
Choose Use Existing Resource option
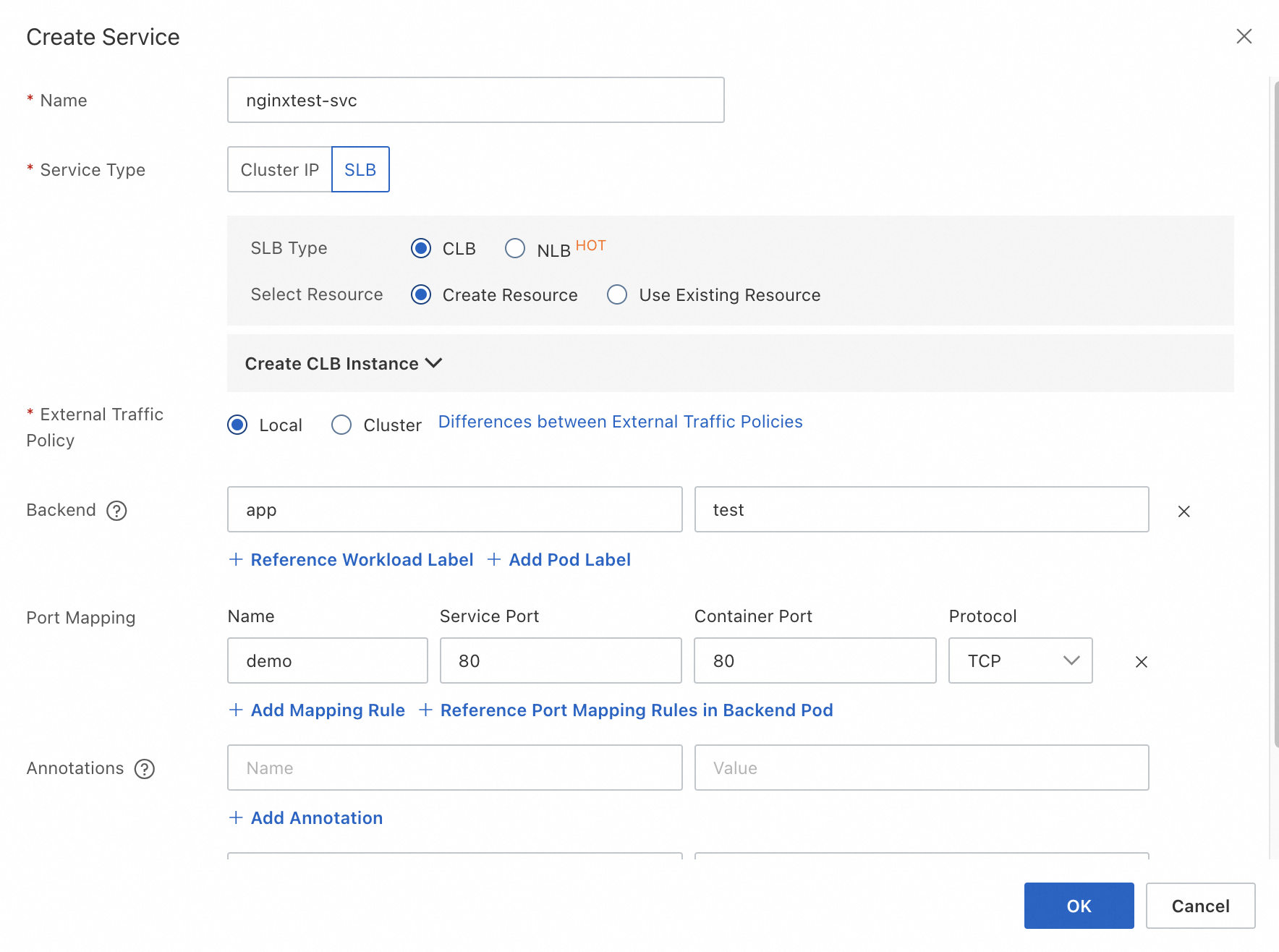tap(617, 295)
